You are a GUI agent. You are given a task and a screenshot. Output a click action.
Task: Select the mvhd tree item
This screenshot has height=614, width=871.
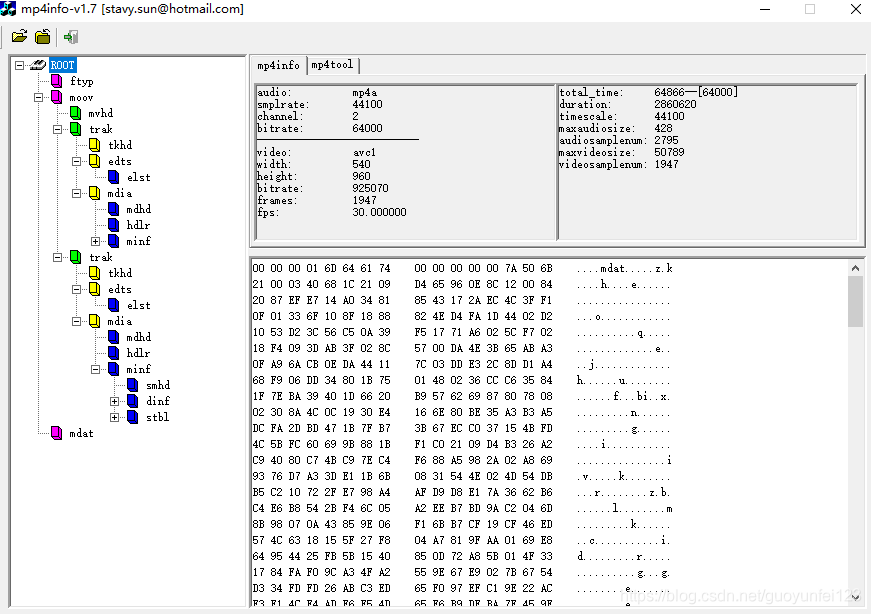101,113
